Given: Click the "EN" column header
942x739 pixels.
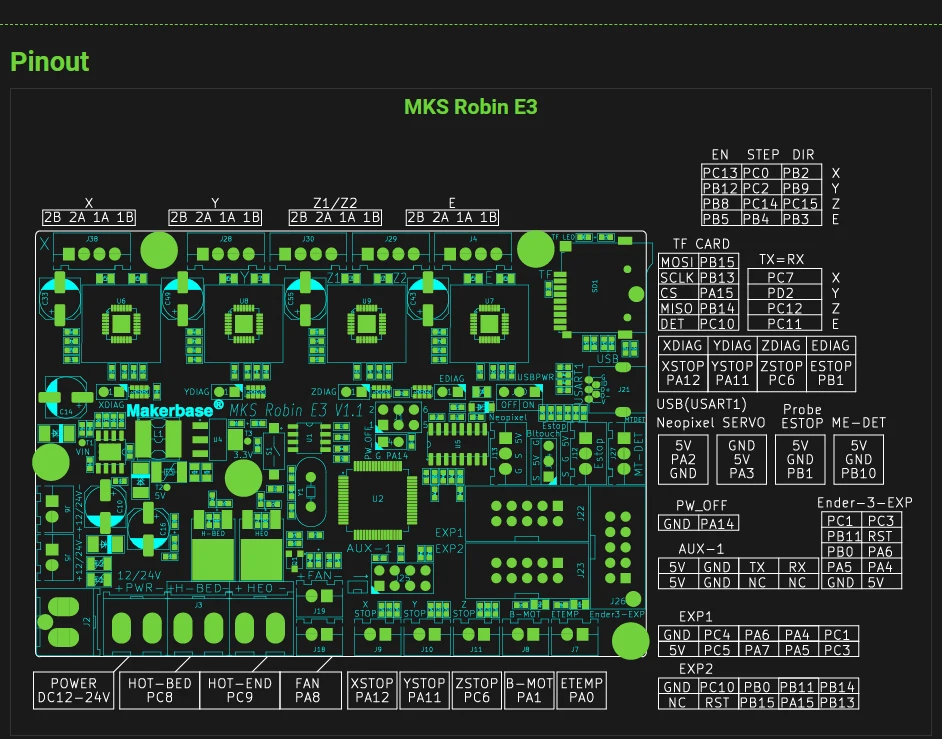Looking at the screenshot, I should coord(720,155).
